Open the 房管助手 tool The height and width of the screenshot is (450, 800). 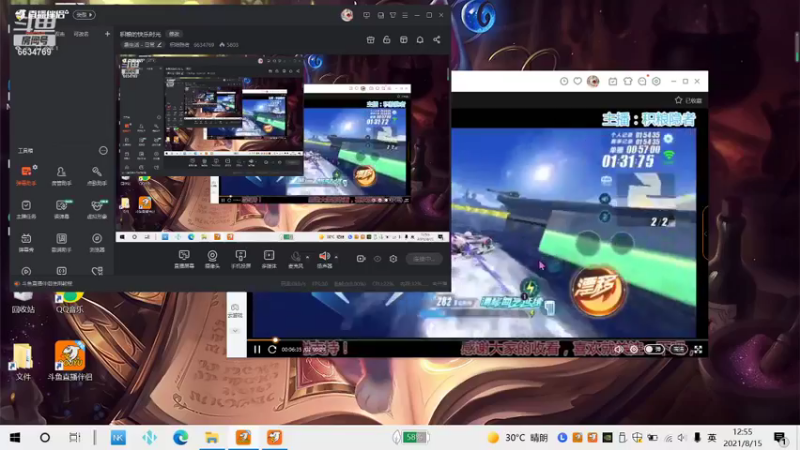tap(61, 176)
